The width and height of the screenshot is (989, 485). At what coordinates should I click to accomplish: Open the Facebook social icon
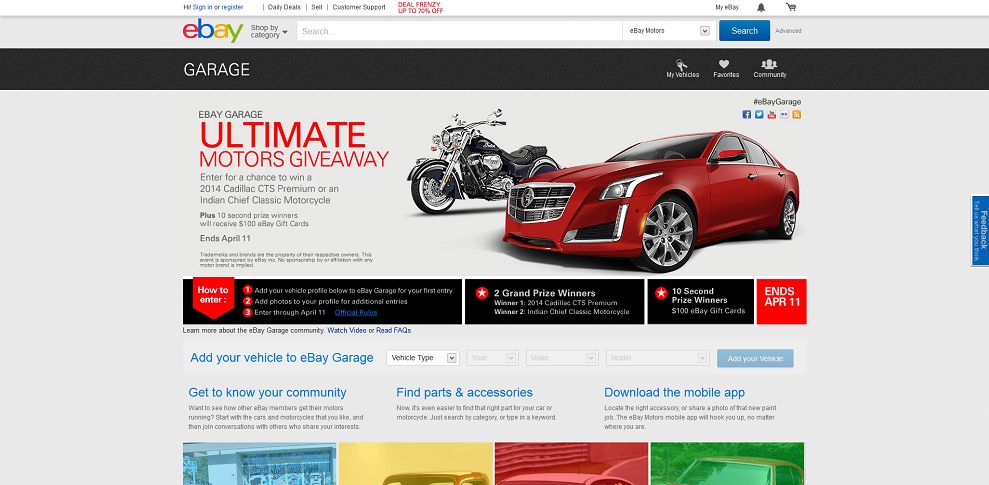click(x=747, y=115)
